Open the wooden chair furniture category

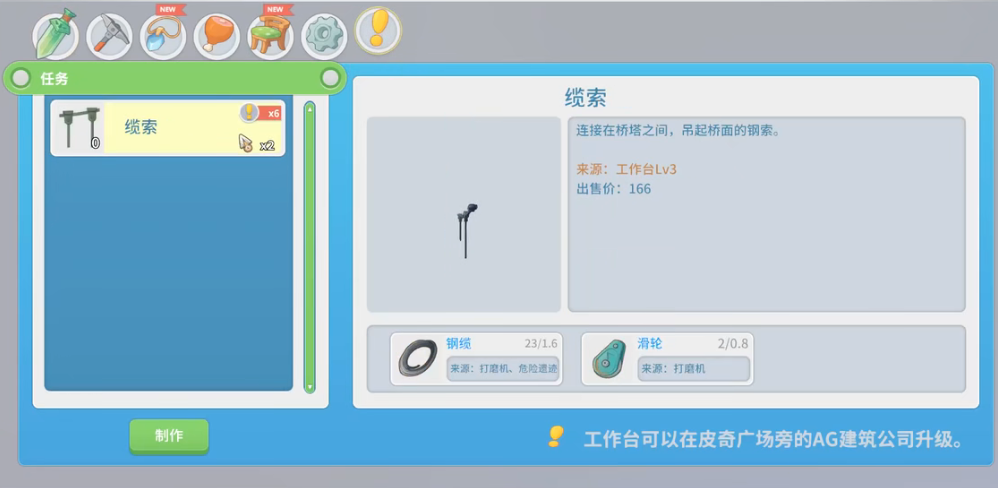click(270, 36)
